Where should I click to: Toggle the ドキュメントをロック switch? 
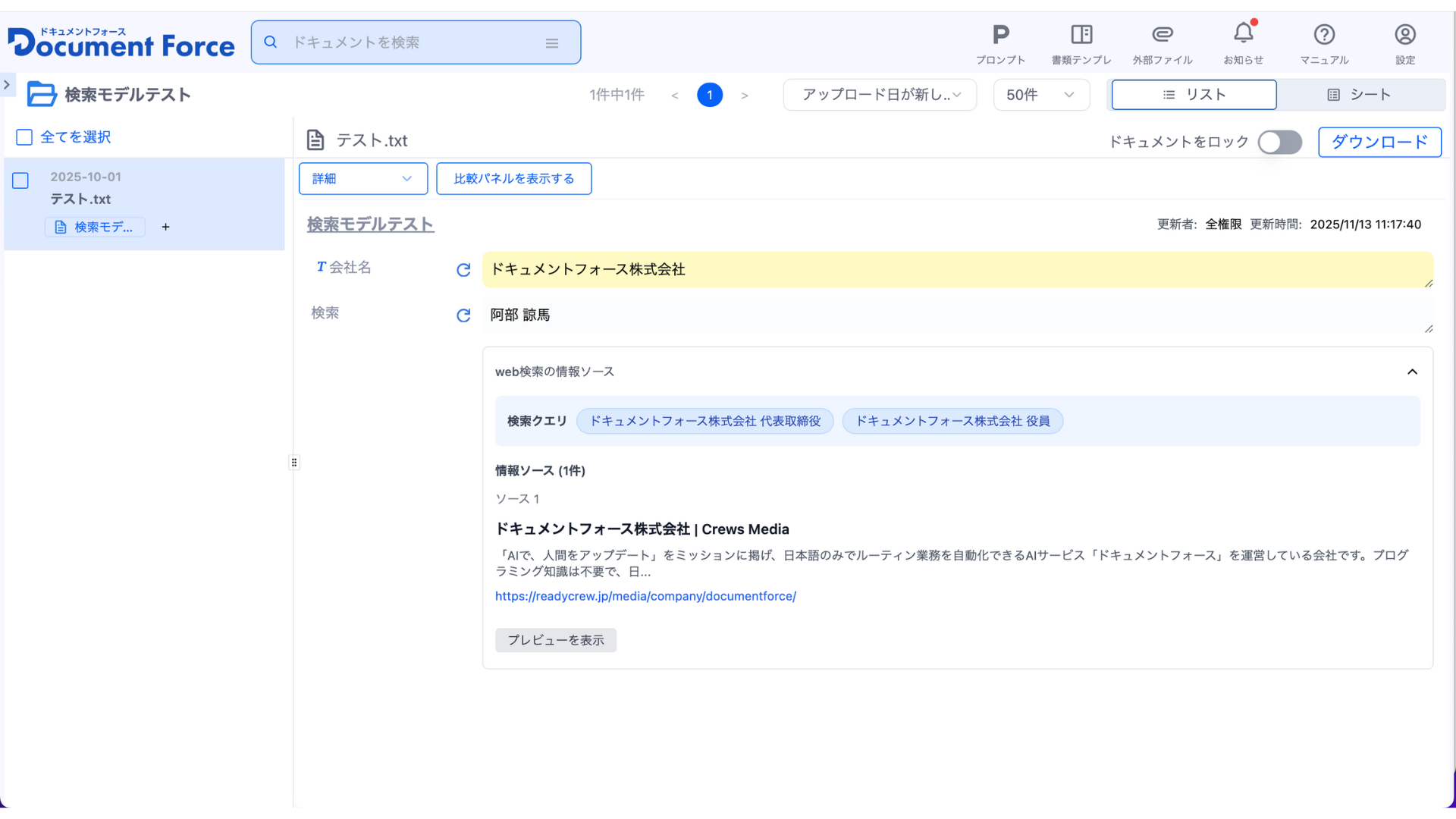tap(1279, 142)
